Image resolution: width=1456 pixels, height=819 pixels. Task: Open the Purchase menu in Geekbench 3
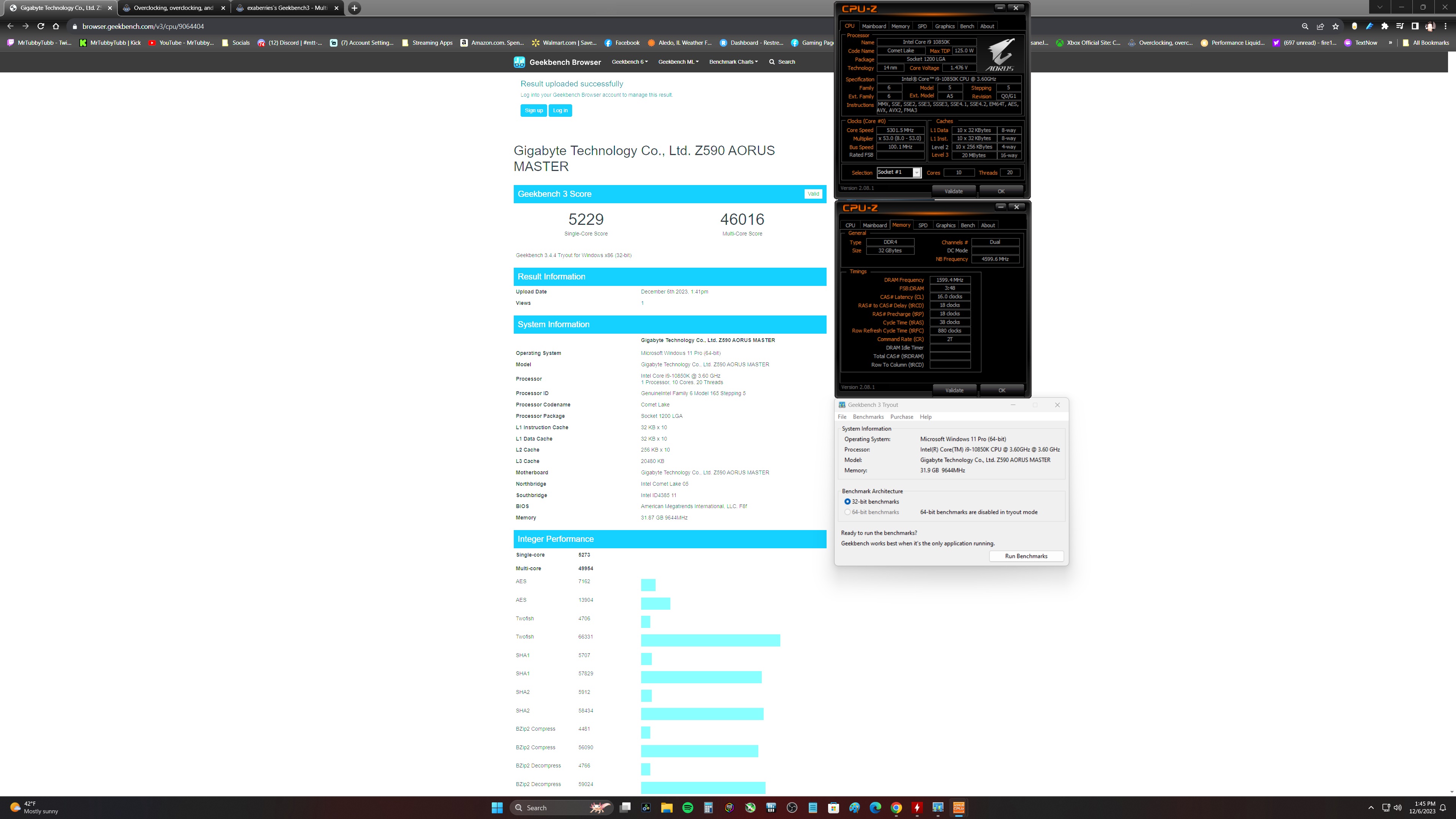pyautogui.click(x=902, y=417)
